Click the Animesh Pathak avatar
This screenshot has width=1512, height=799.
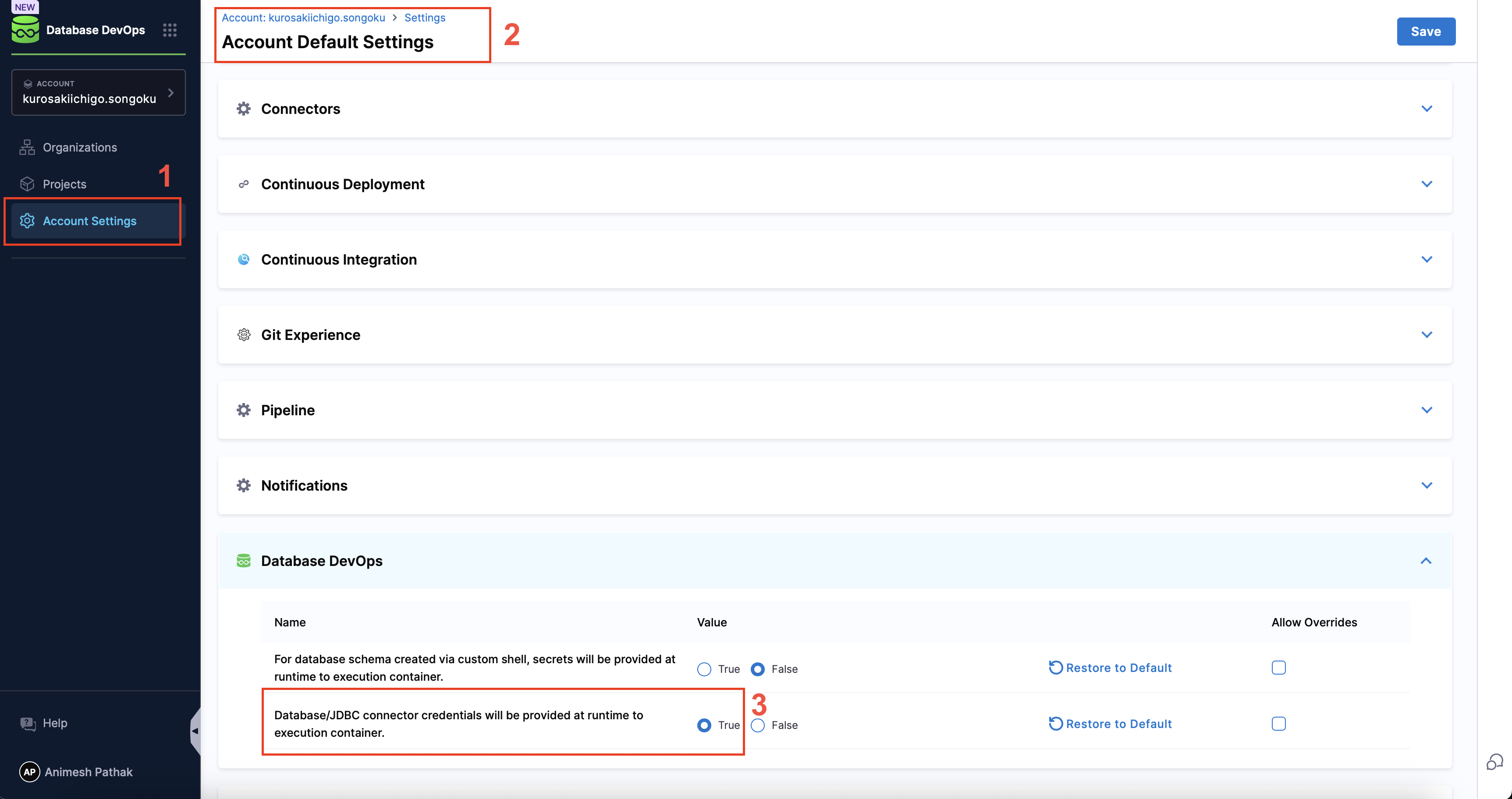coord(29,772)
